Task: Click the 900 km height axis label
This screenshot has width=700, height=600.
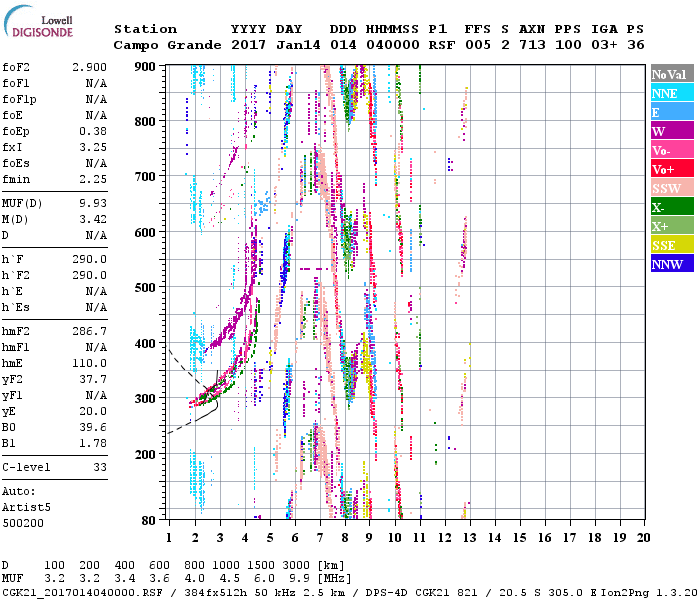Action: coord(145,67)
